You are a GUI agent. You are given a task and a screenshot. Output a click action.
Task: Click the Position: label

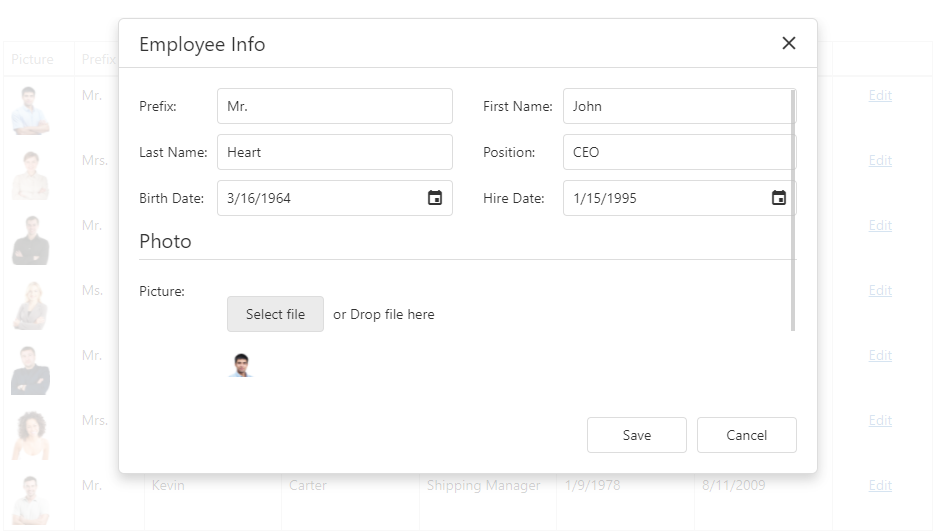tap(509, 152)
